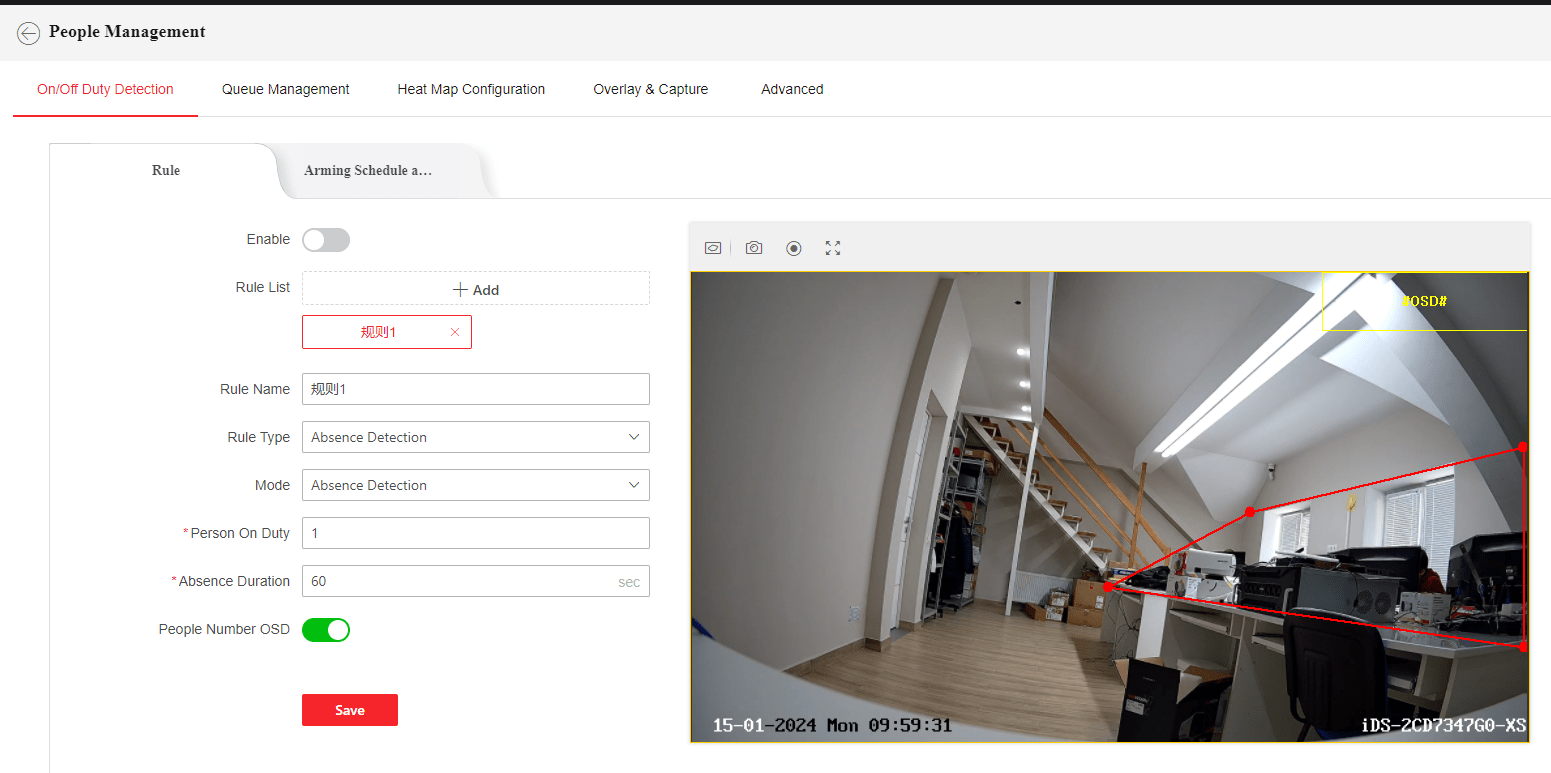Open the Heat Map Configuration tab
This screenshot has height=773, width=1551.
pos(471,89)
